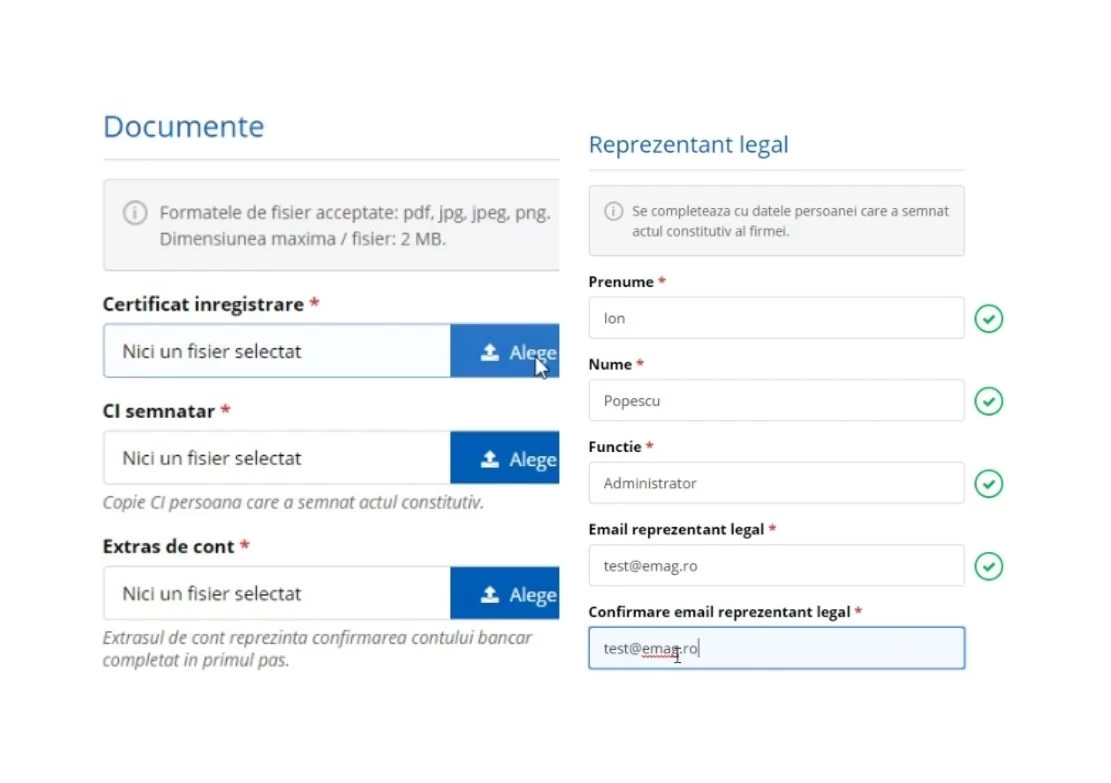The image size is (1111, 783).
Task: Click green checkmark next to Nume
Action: pyautogui.click(x=988, y=401)
